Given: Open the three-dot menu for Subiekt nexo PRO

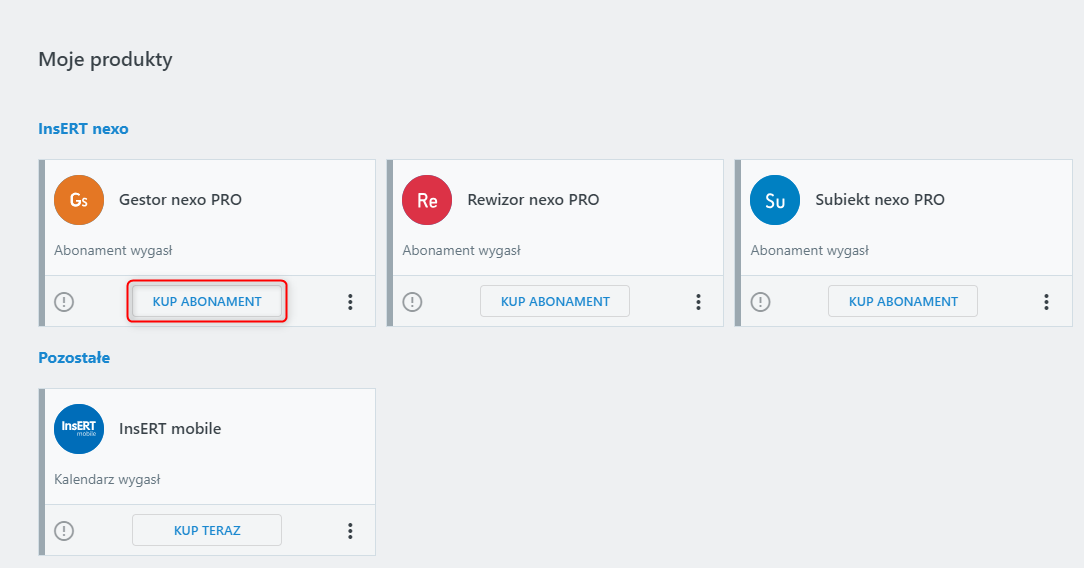Looking at the screenshot, I should [1046, 301].
